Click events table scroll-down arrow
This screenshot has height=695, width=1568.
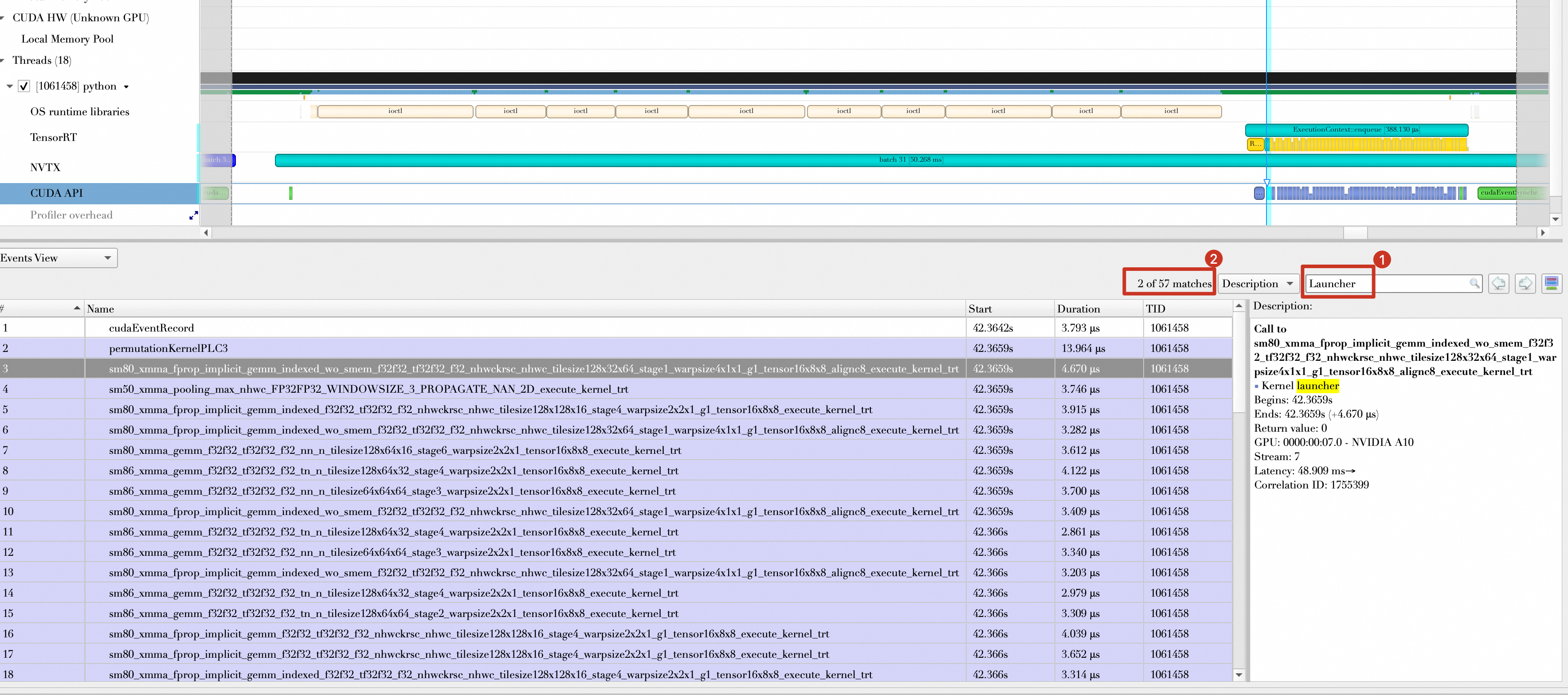1238,674
